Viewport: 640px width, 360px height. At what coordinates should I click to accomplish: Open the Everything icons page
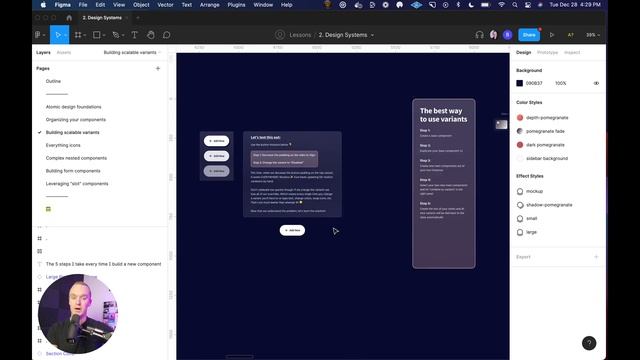point(63,145)
